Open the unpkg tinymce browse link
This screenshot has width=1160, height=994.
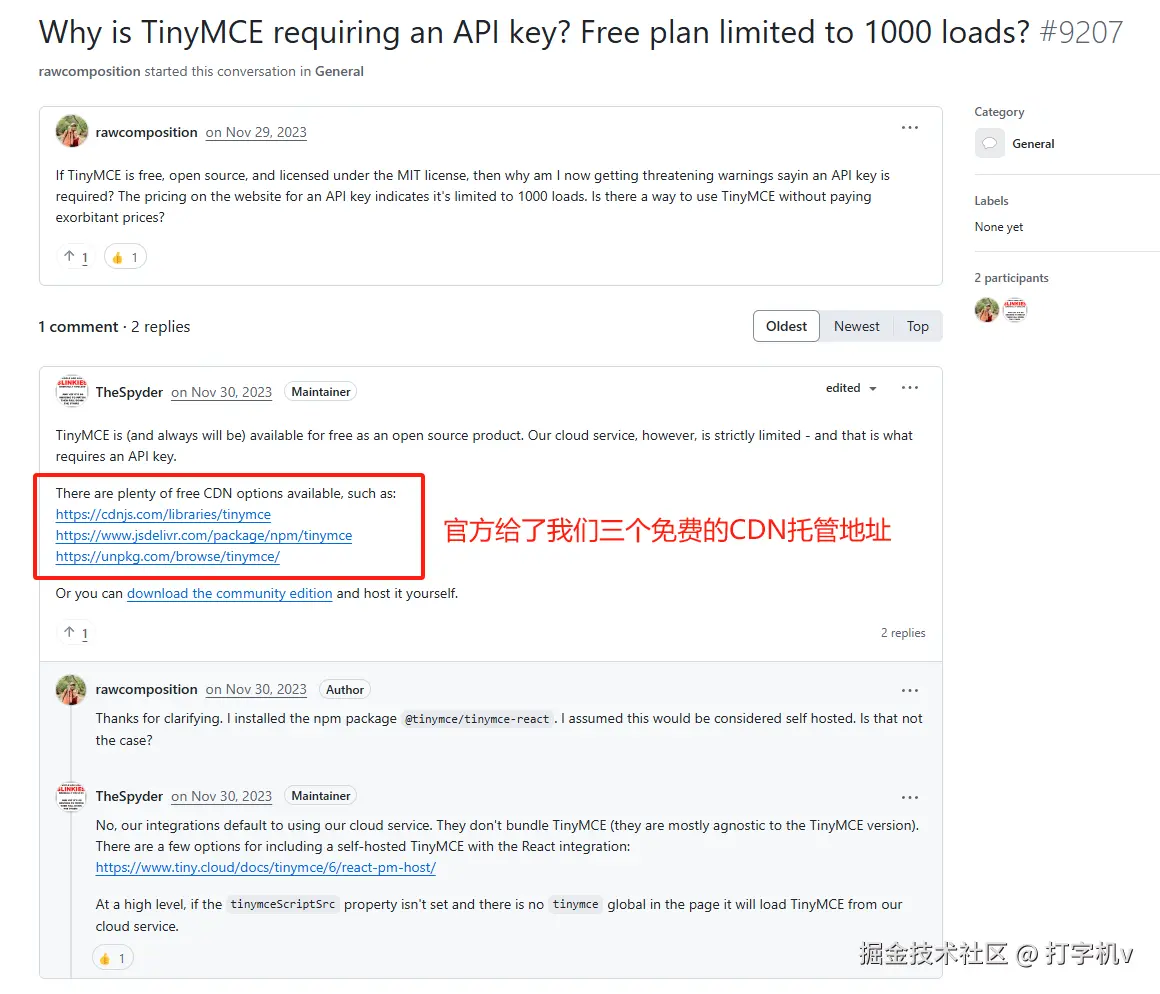pos(167,556)
